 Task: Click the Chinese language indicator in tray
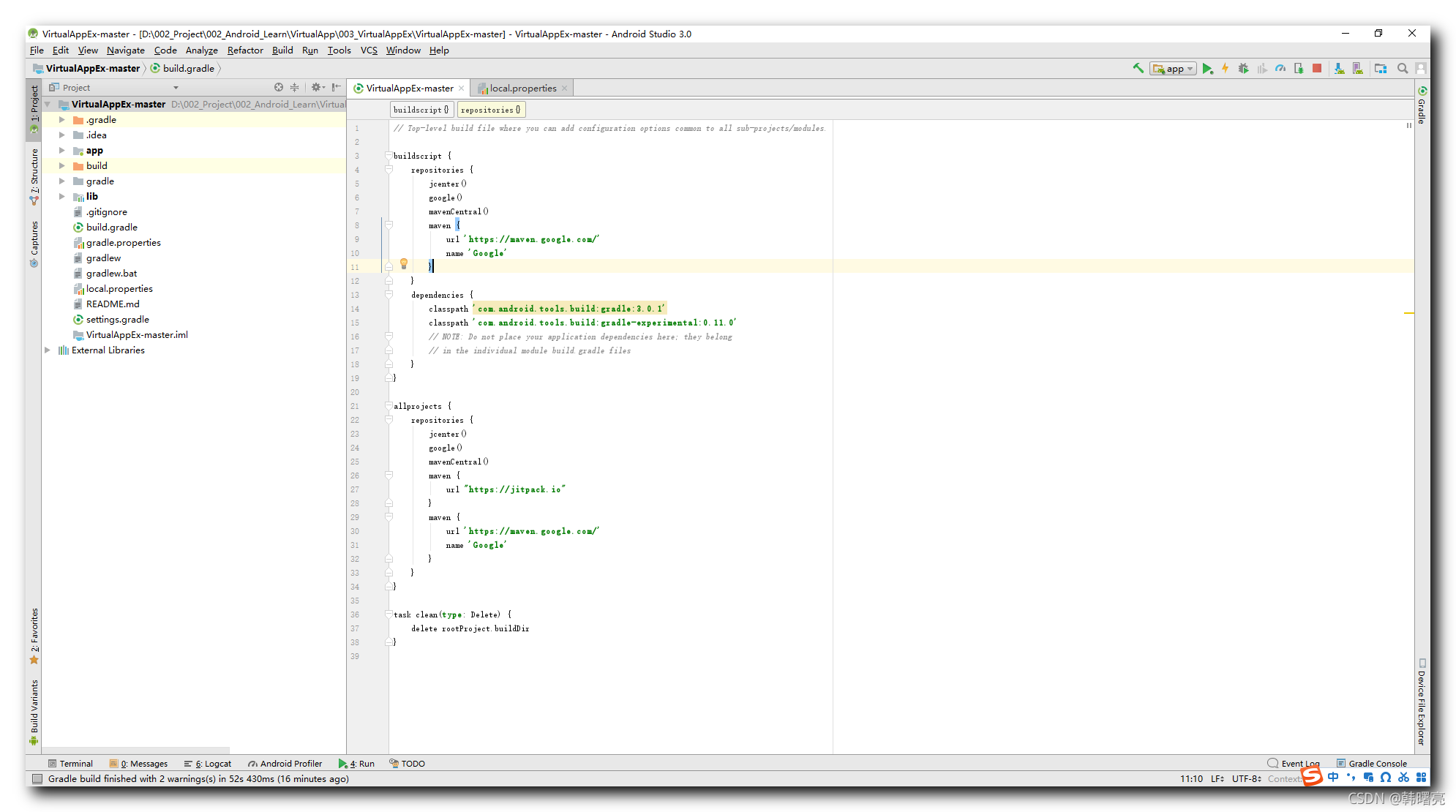[1333, 778]
